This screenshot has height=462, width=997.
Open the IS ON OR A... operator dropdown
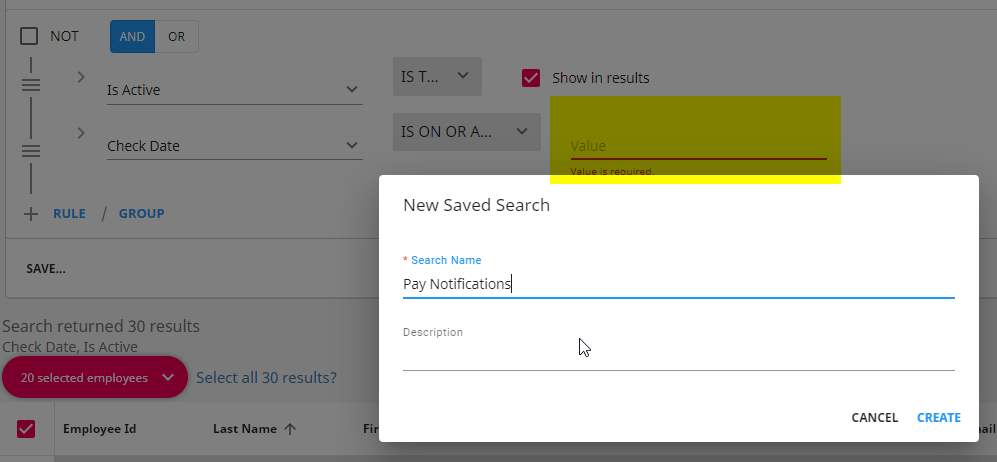467,132
